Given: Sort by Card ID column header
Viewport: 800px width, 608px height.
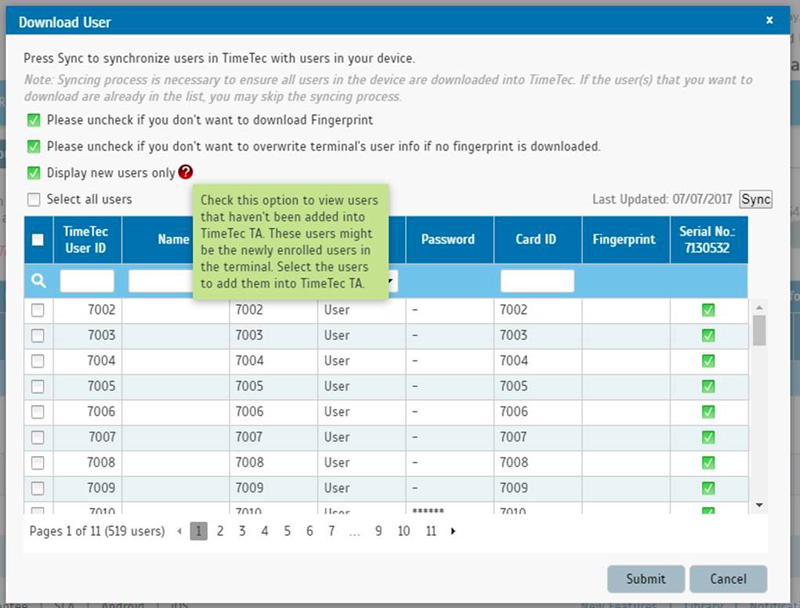Looking at the screenshot, I should (536, 240).
